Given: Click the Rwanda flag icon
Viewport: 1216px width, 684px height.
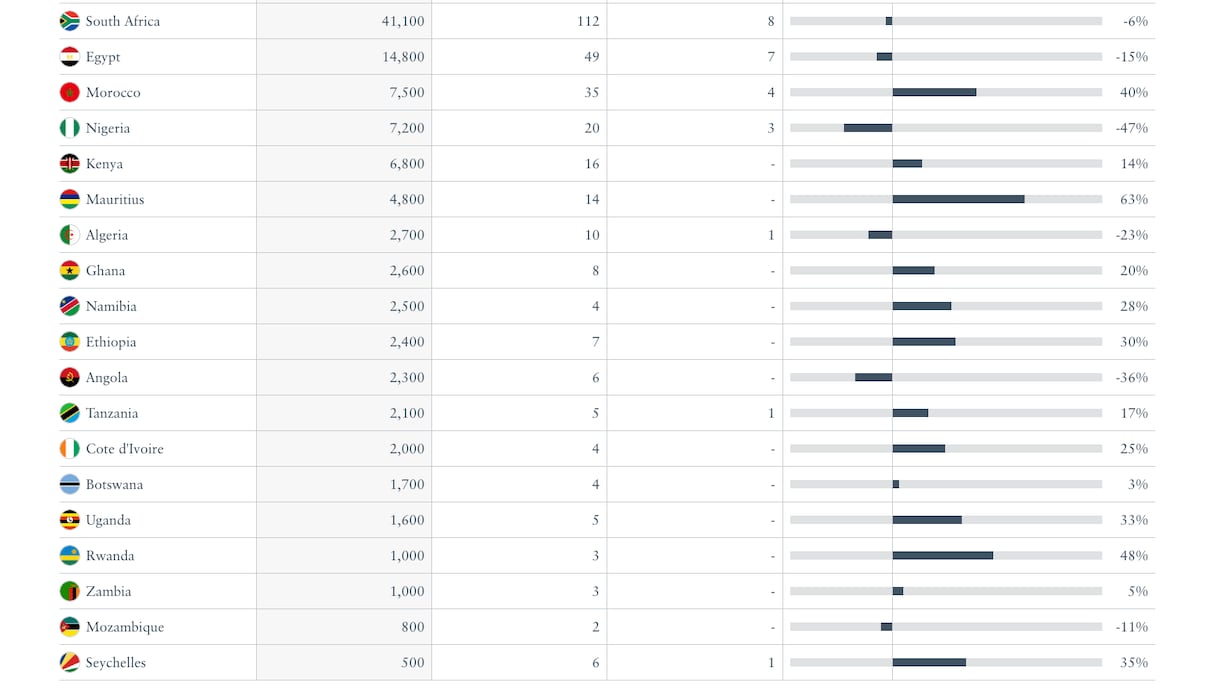Looking at the screenshot, I should pos(69,556).
